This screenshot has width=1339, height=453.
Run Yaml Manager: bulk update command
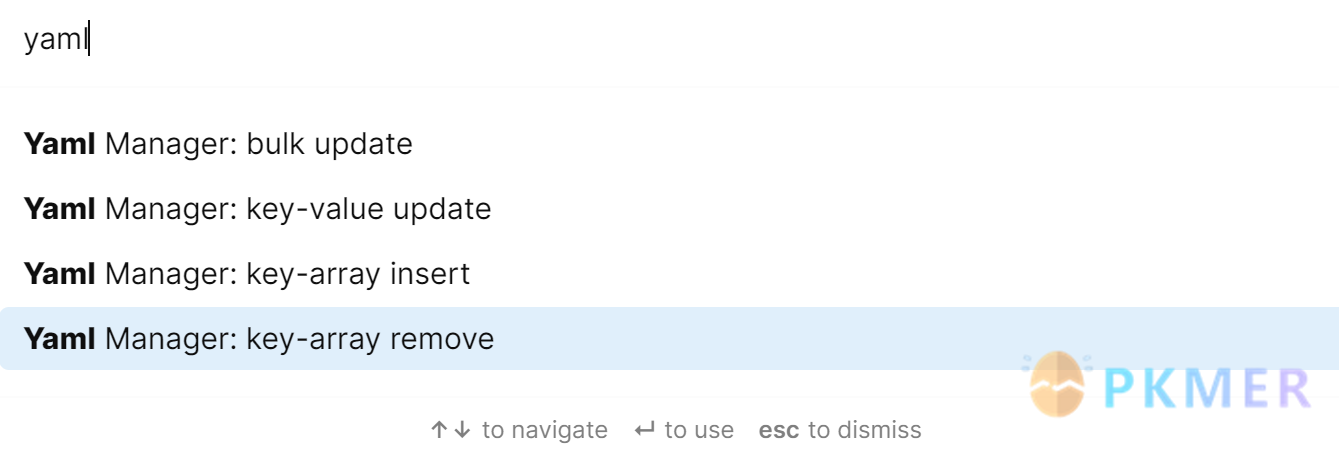[x=669, y=144]
